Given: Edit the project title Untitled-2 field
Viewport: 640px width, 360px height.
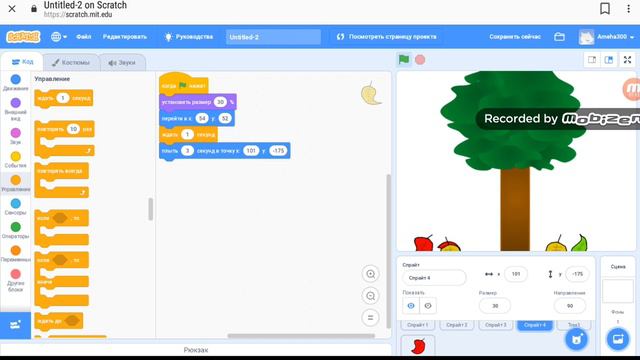Looking at the screenshot, I should [273, 37].
